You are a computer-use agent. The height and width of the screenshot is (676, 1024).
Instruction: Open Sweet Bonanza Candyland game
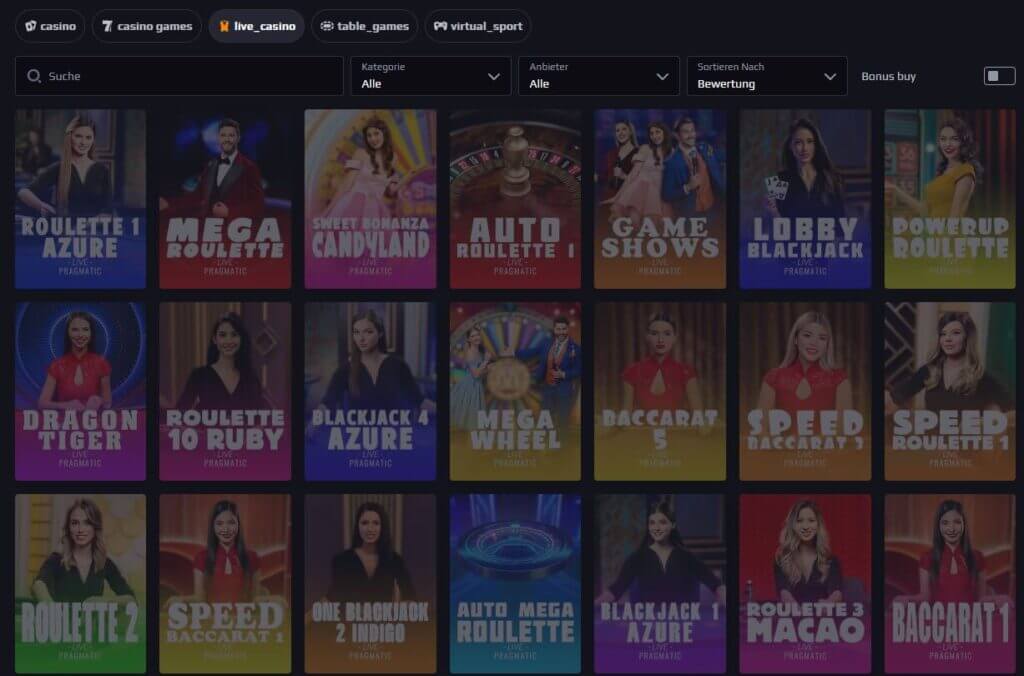370,199
